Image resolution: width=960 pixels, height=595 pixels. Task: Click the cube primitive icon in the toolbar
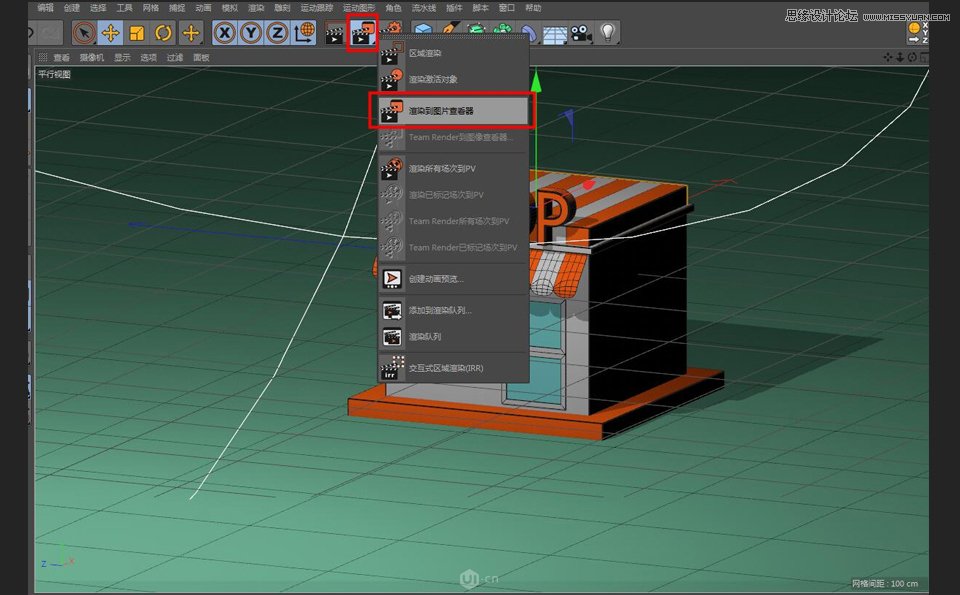click(424, 33)
